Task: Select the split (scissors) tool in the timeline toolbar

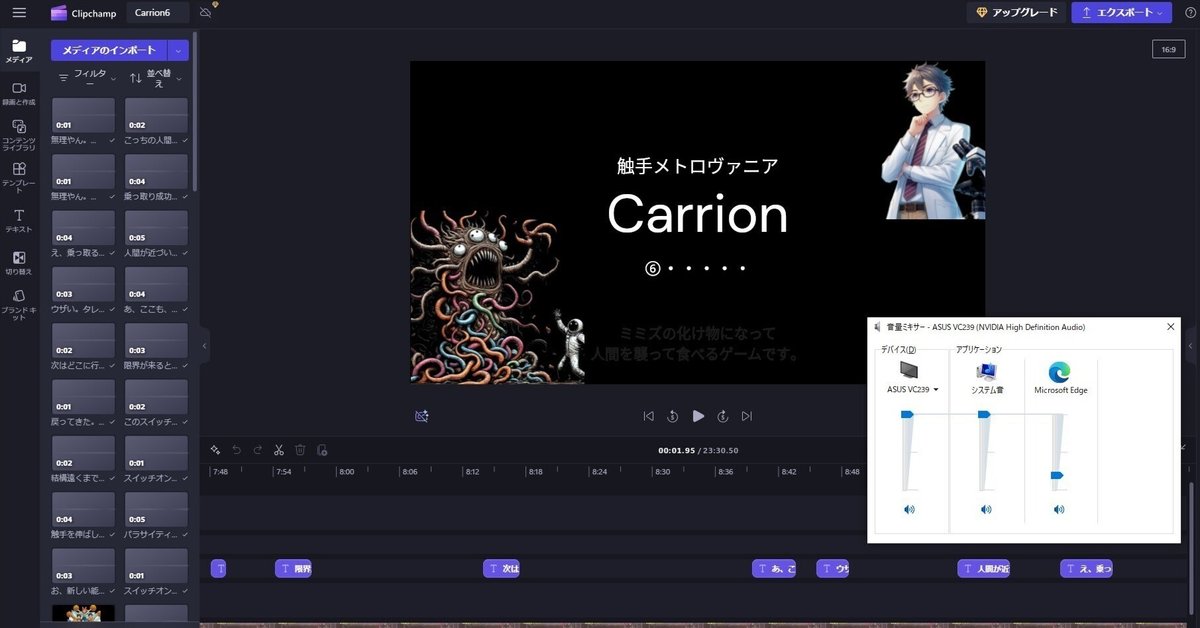Action: pyautogui.click(x=278, y=449)
